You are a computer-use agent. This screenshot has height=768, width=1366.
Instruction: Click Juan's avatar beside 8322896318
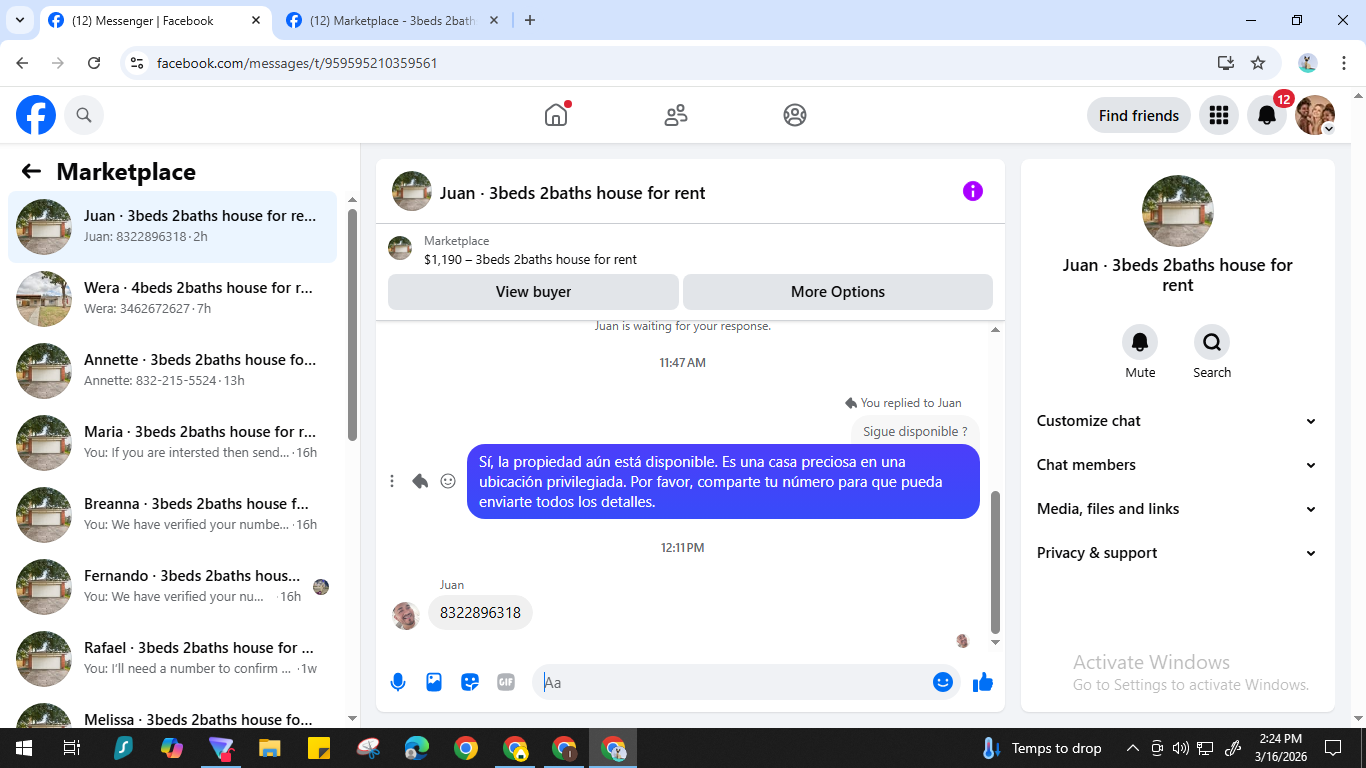click(405, 615)
